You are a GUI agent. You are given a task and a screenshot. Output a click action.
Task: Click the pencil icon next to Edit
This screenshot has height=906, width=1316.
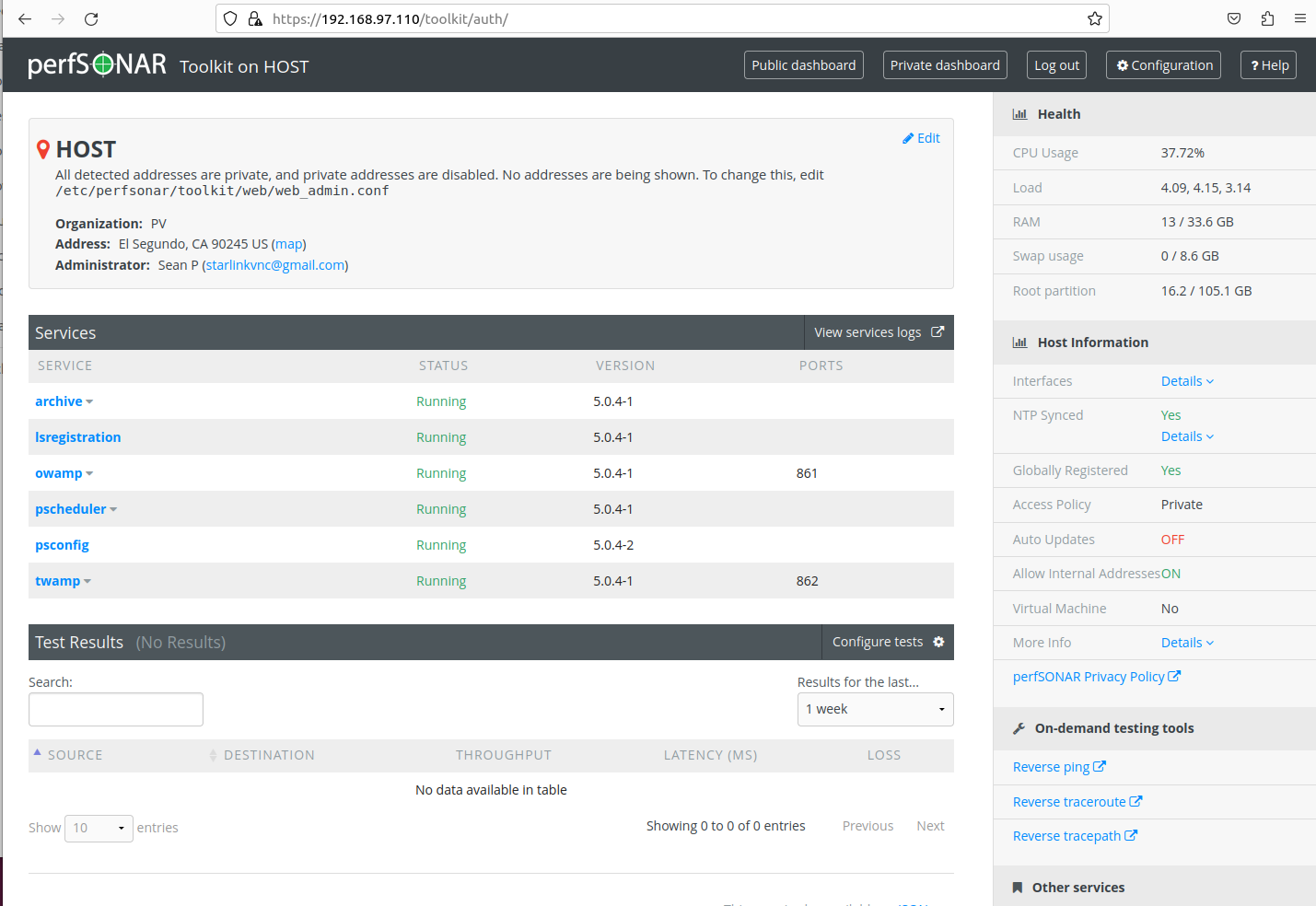[x=908, y=138]
